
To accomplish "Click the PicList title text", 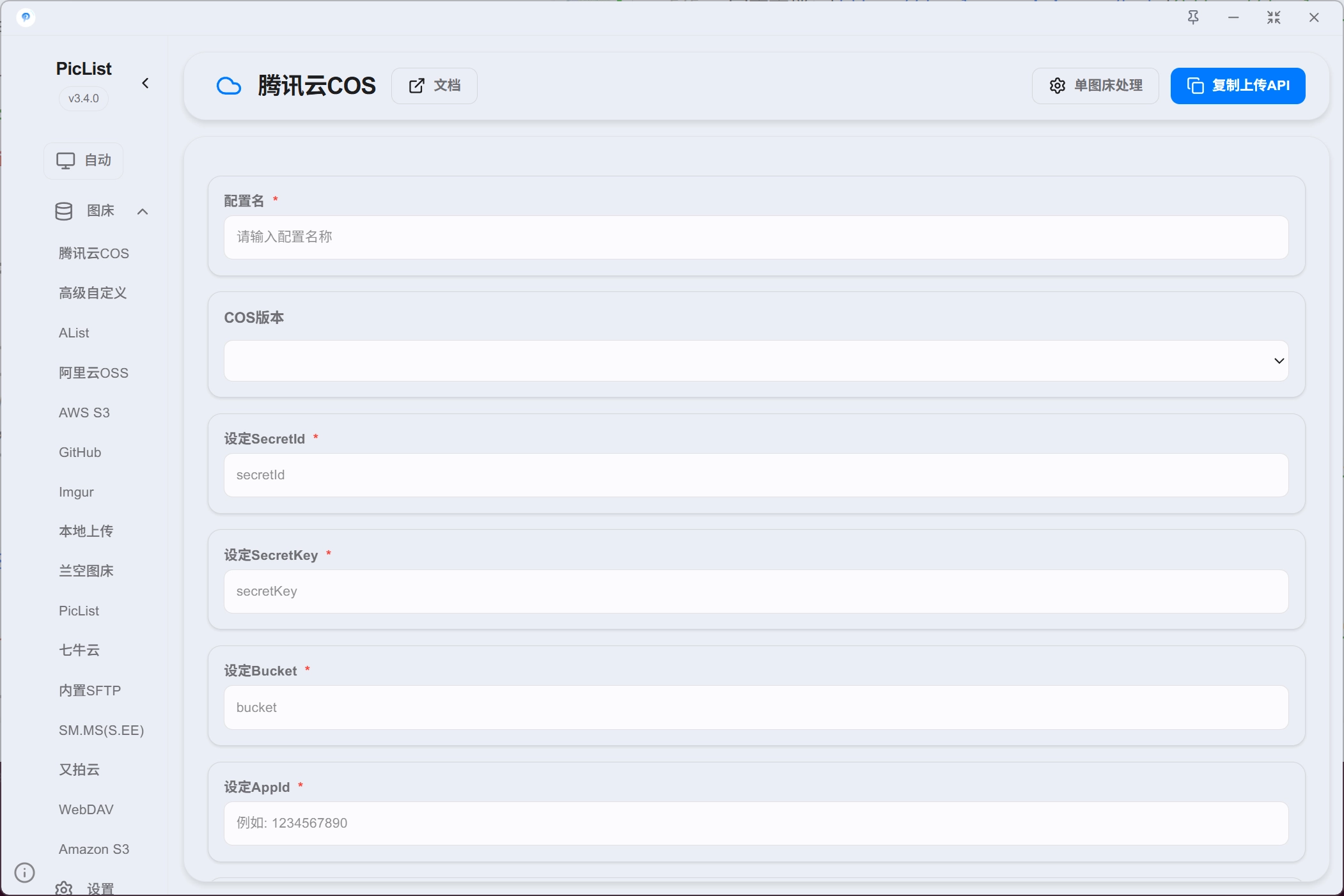I will 84,68.
